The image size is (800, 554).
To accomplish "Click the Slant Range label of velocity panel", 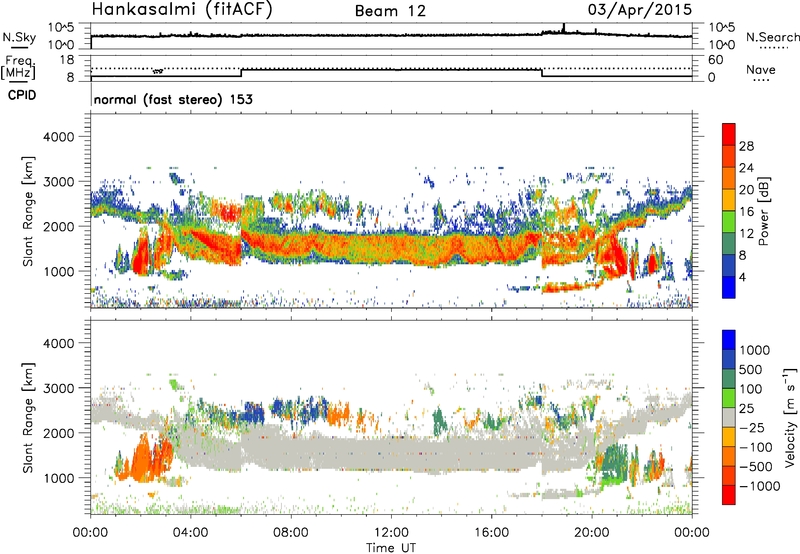I will pos(28,418).
